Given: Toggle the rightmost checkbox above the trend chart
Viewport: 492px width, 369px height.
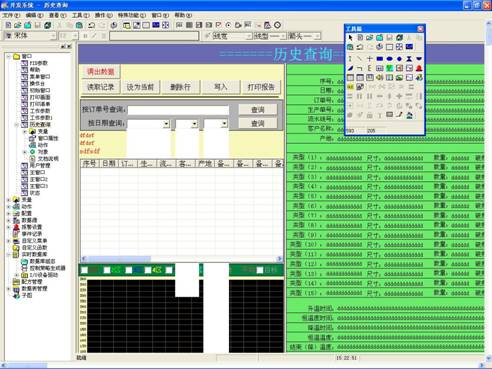Looking at the screenshot, I should click(x=260, y=270).
